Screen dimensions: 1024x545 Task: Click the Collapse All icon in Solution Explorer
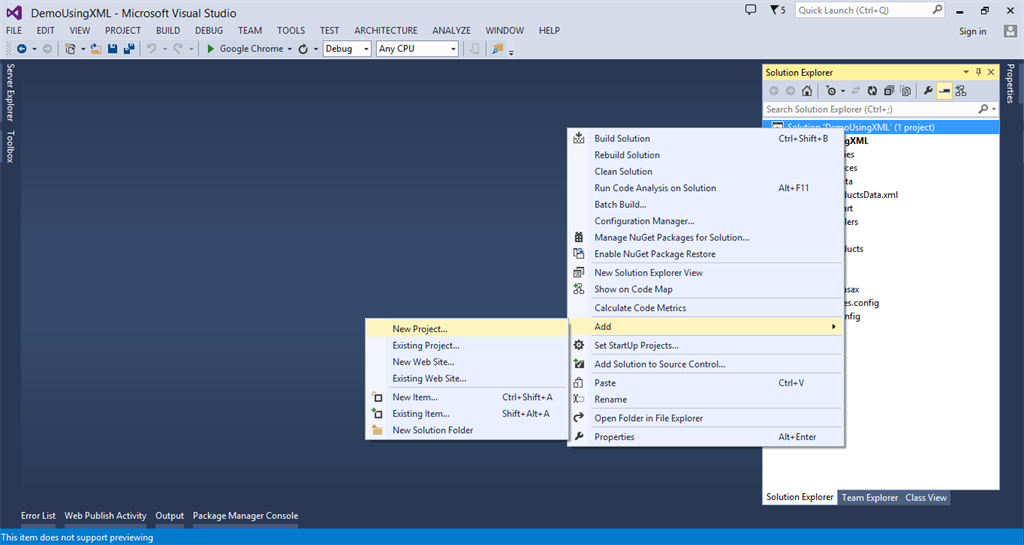pos(889,91)
